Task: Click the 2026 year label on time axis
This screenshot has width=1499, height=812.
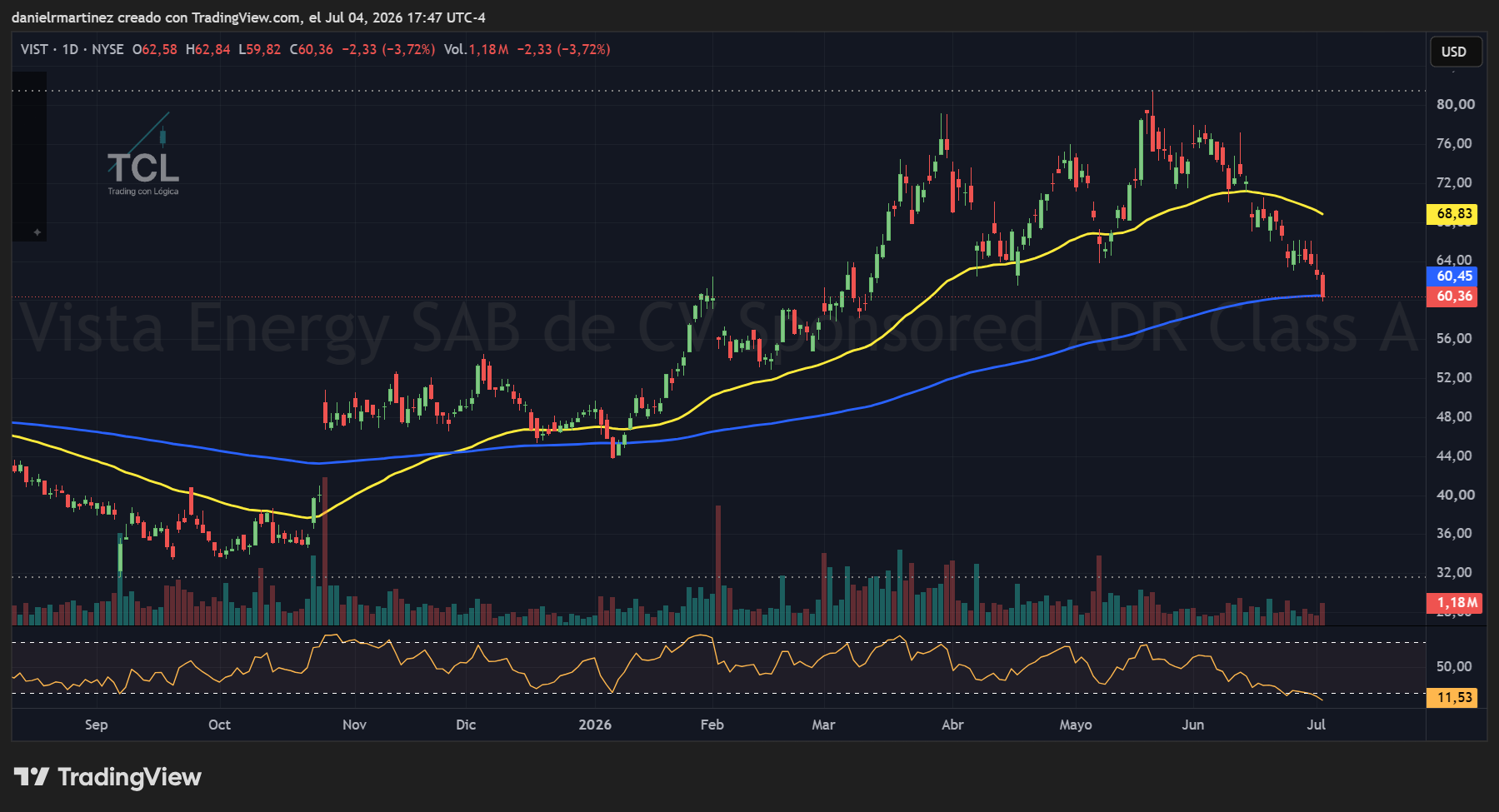Action: (x=595, y=725)
